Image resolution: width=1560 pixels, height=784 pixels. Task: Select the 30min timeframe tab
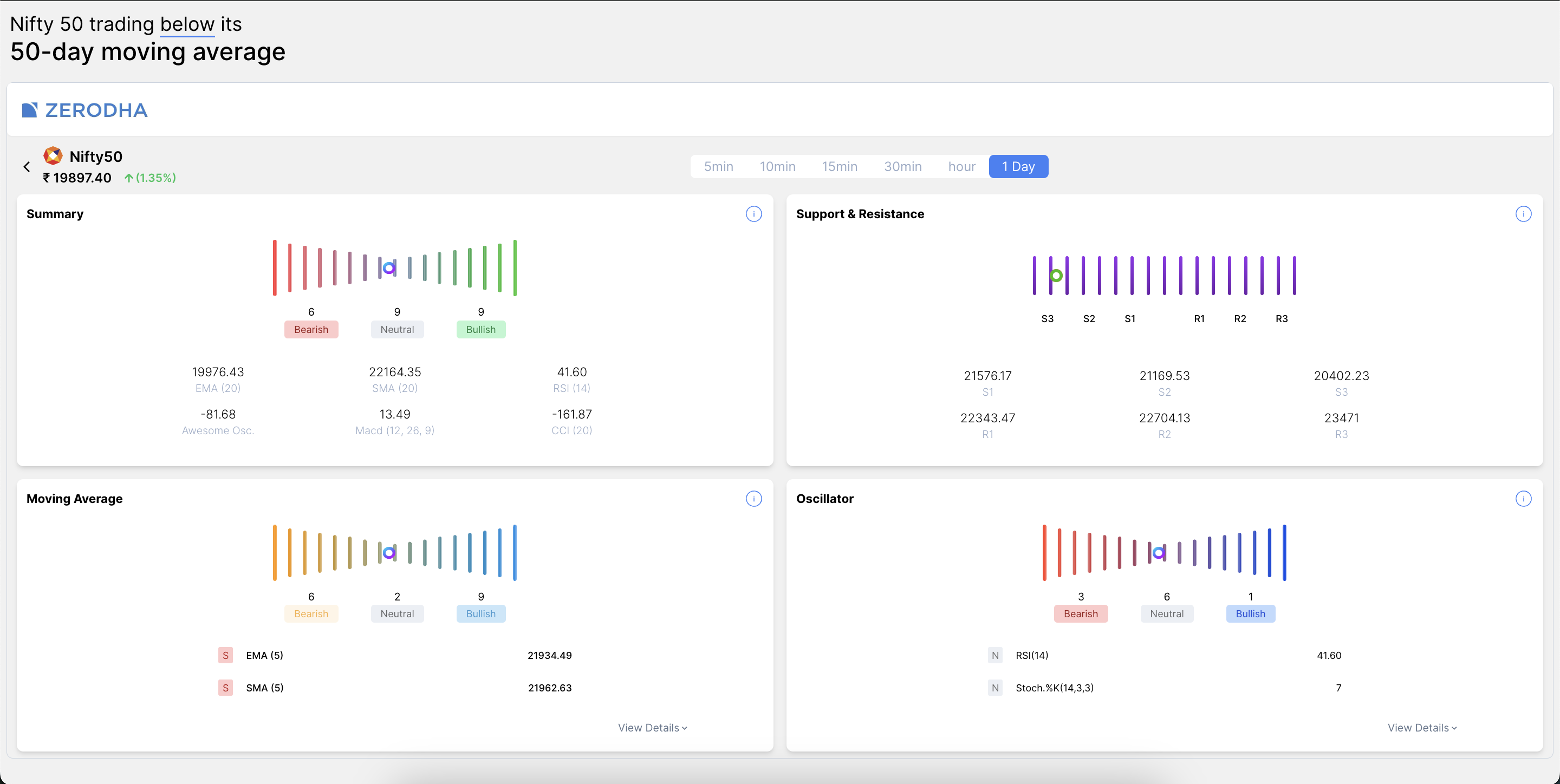902,166
